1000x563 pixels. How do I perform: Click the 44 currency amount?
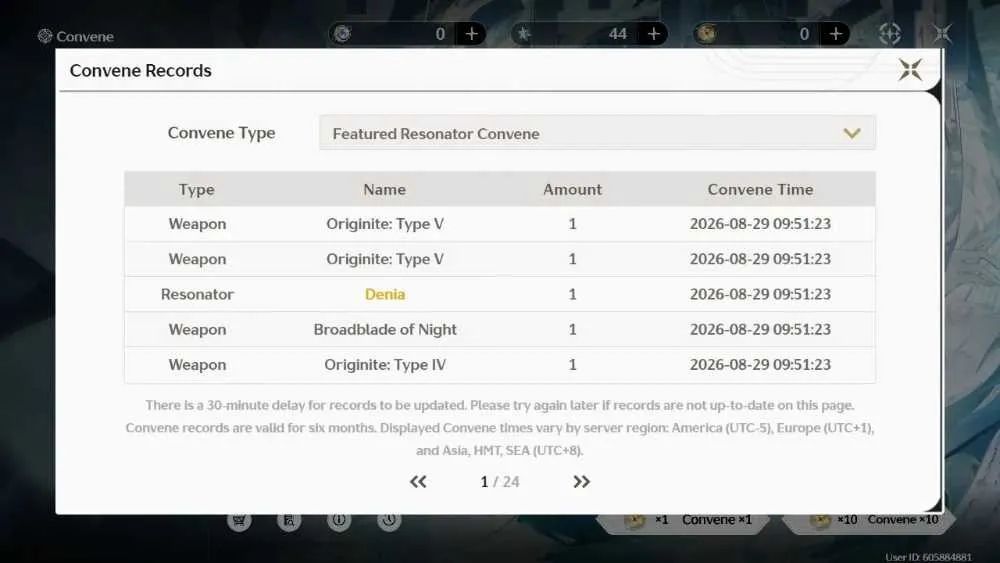click(617, 34)
